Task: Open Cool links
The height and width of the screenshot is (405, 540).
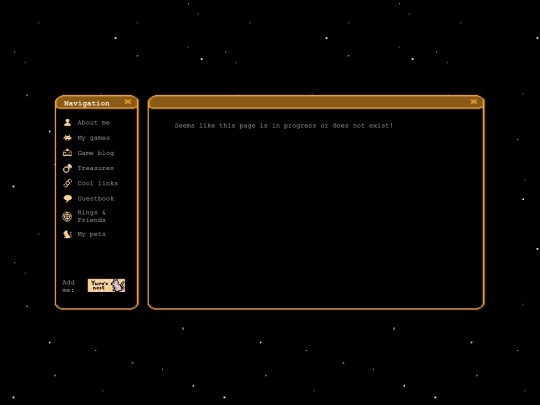Action: click(x=98, y=183)
